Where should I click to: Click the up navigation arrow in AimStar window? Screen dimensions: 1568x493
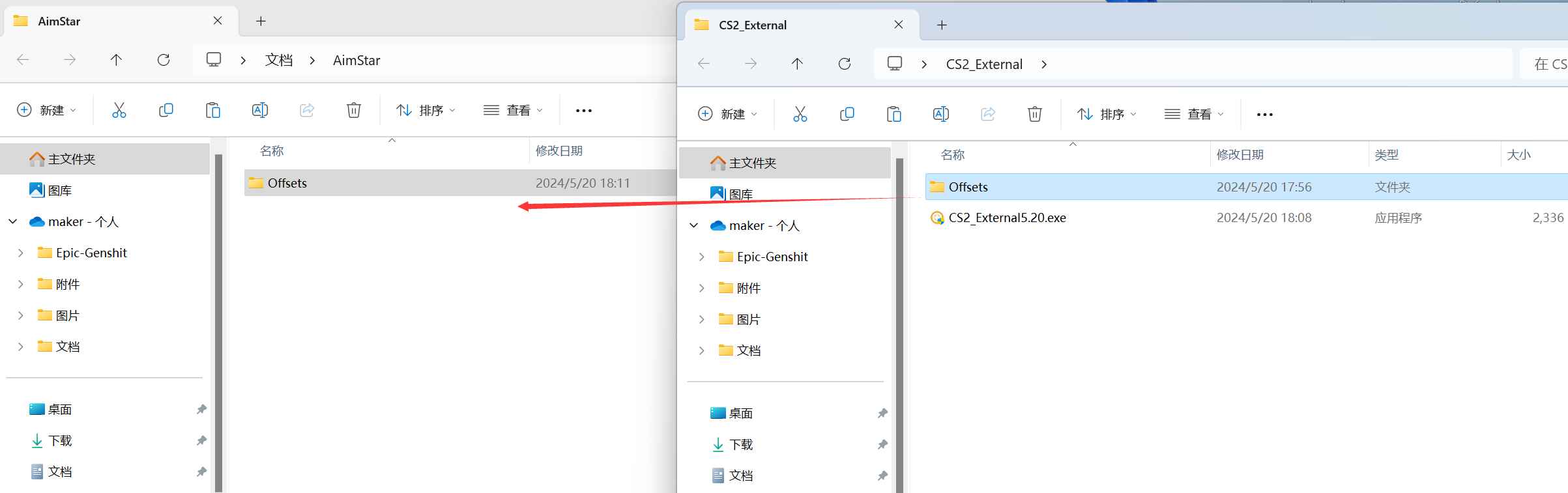(x=116, y=59)
